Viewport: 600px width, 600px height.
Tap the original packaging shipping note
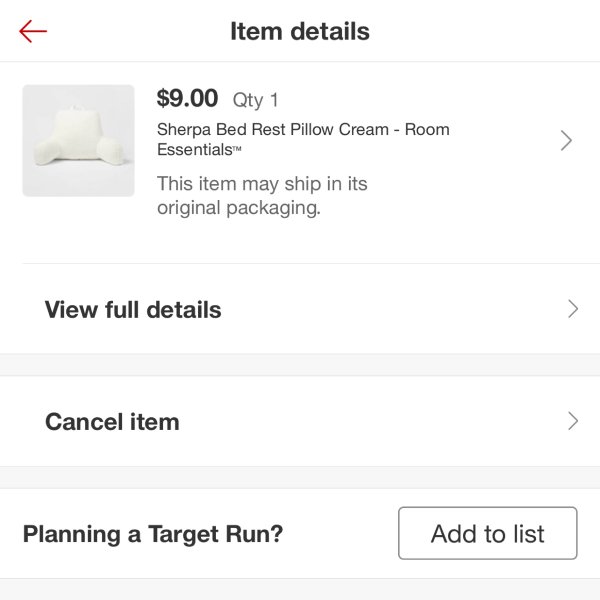click(x=262, y=196)
